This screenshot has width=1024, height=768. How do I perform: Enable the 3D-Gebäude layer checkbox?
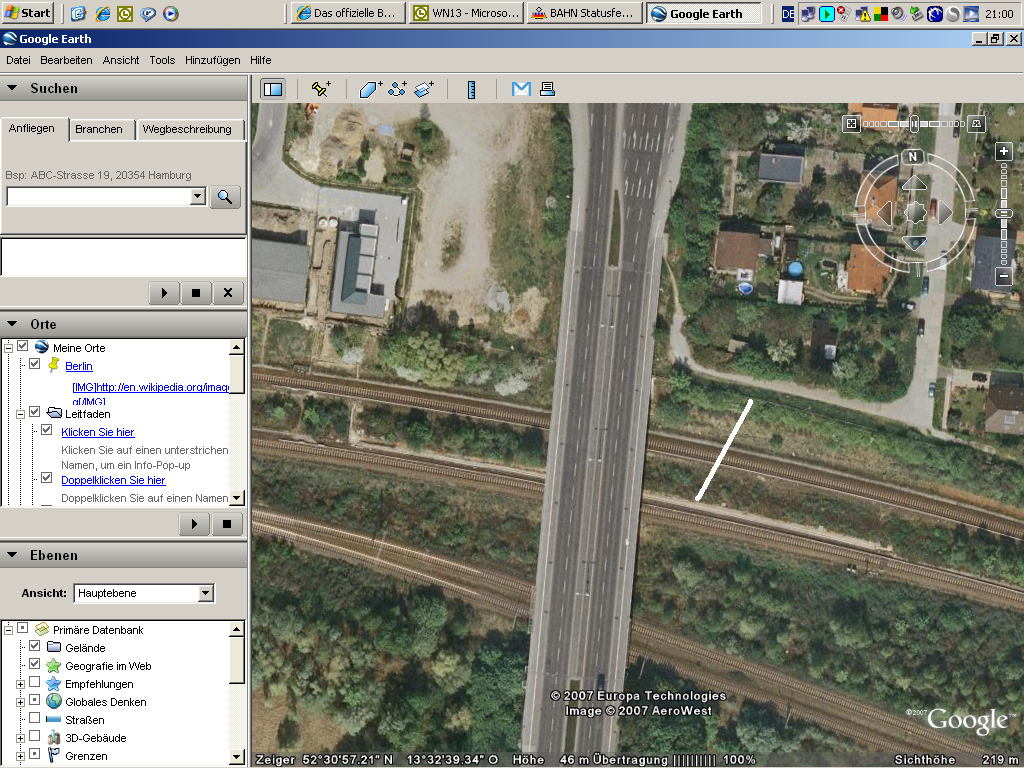pyautogui.click(x=35, y=736)
